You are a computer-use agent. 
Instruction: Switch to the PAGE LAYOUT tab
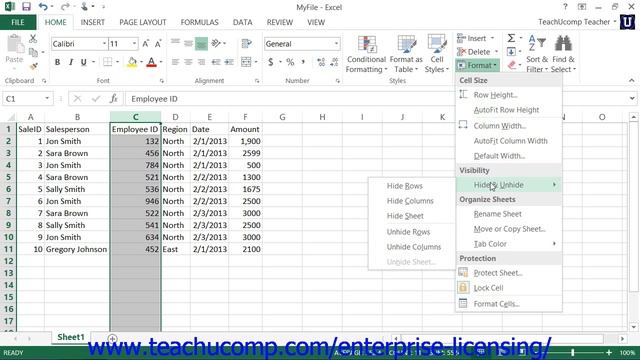coord(143,22)
